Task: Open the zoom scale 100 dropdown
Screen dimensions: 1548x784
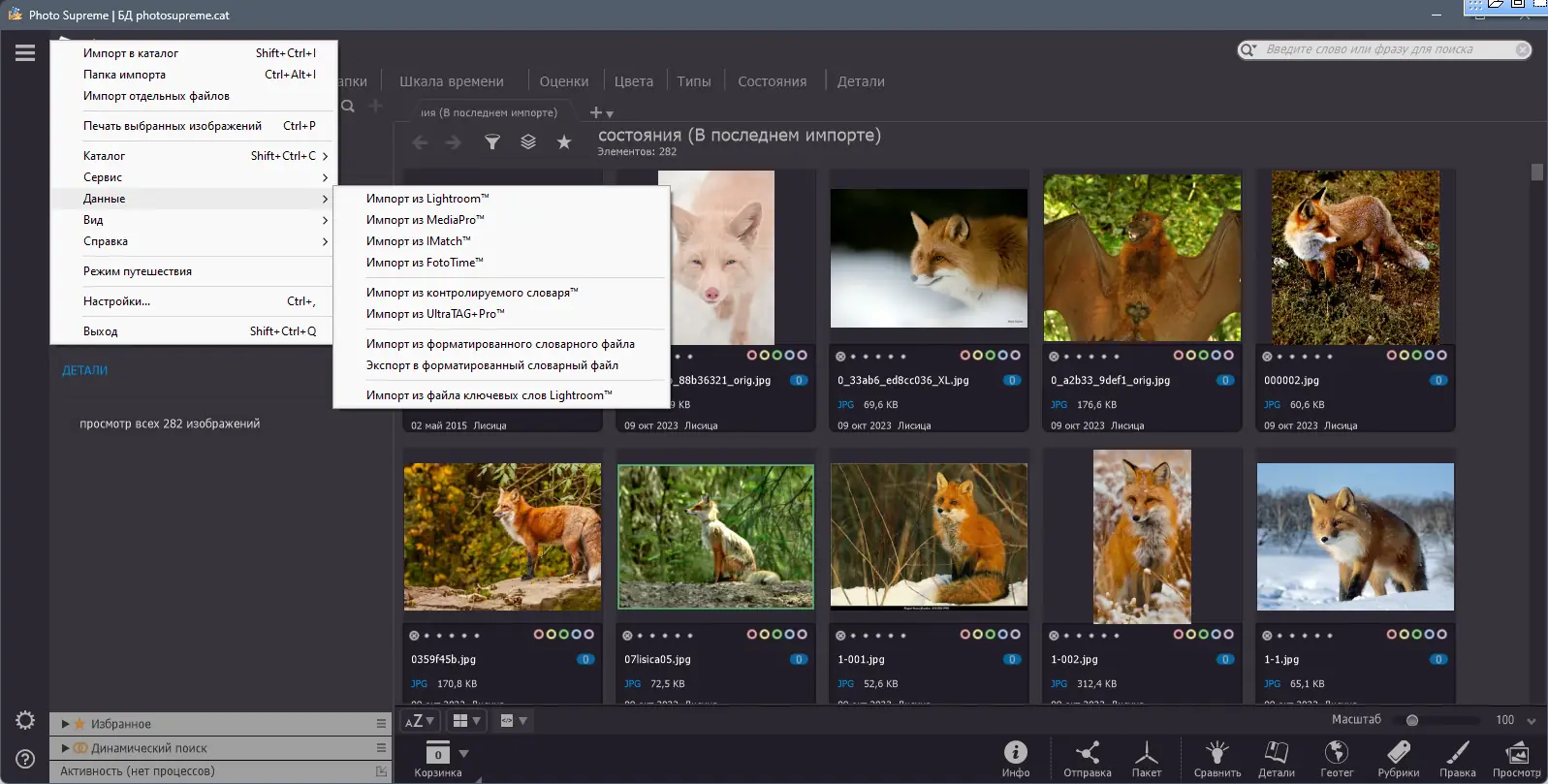Action: click(x=1532, y=721)
